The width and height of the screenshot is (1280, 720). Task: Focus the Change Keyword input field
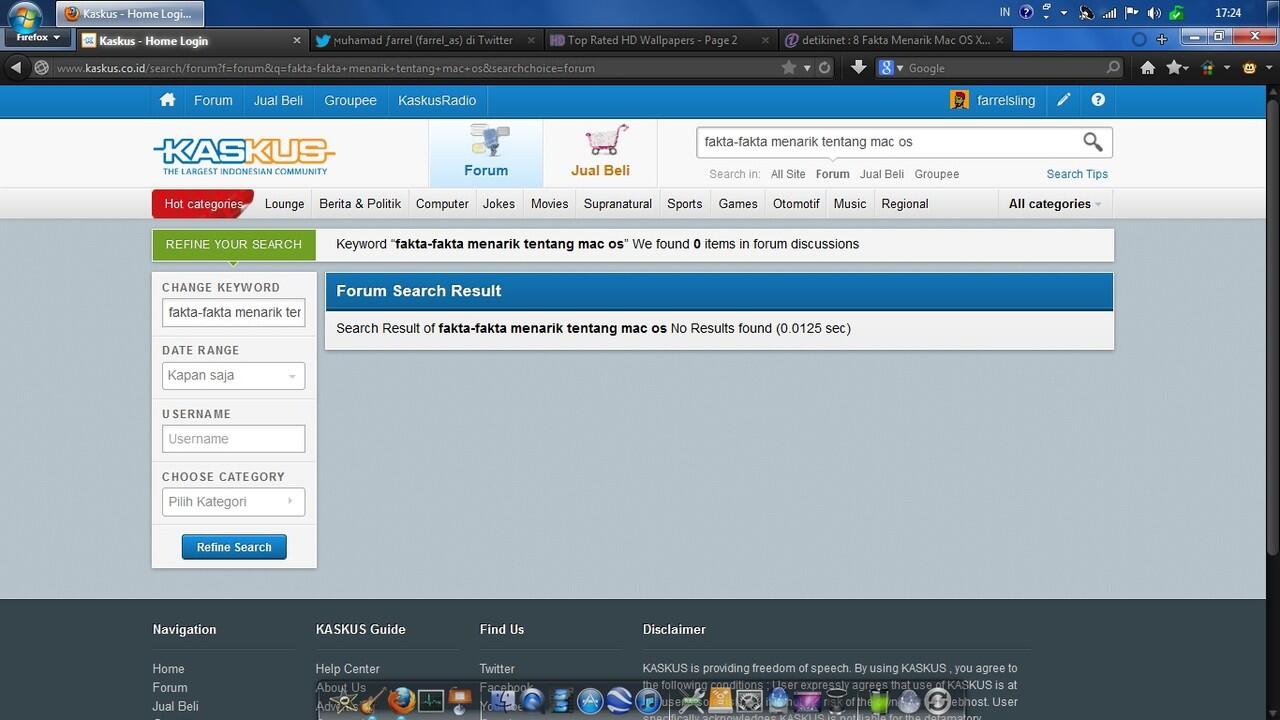coord(233,313)
